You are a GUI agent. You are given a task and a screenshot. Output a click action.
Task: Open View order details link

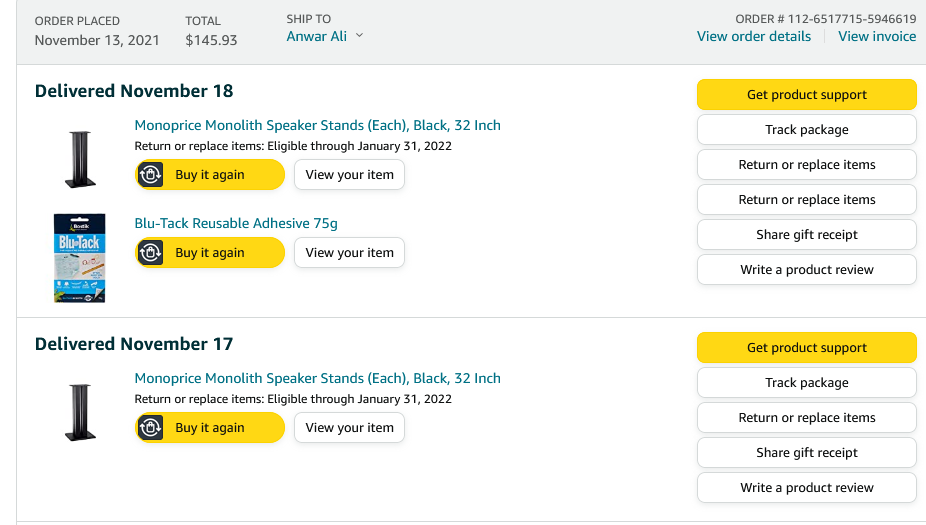coord(754,36)
